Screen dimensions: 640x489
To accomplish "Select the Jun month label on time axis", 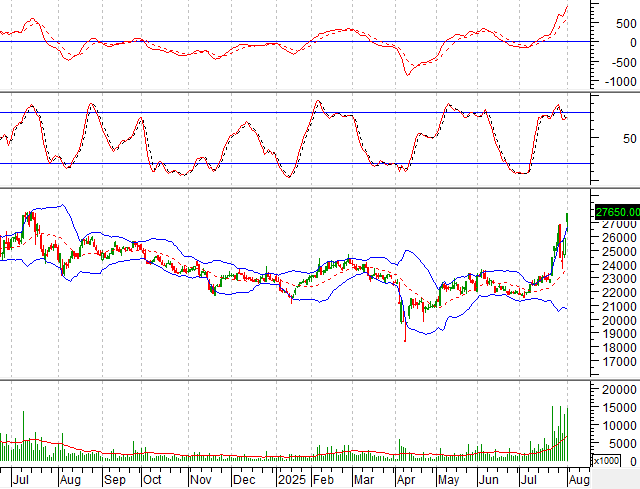I will click(x=489, y=479).
